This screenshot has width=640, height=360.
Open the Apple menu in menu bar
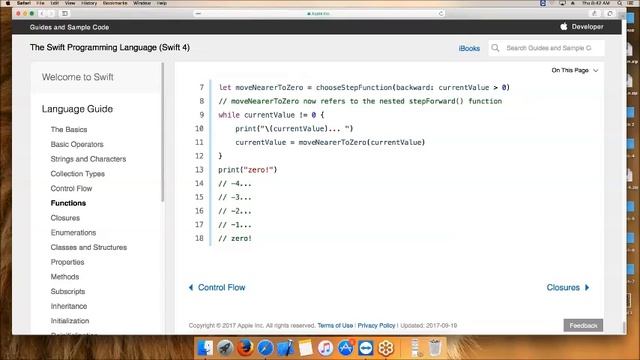coord(7,3)
